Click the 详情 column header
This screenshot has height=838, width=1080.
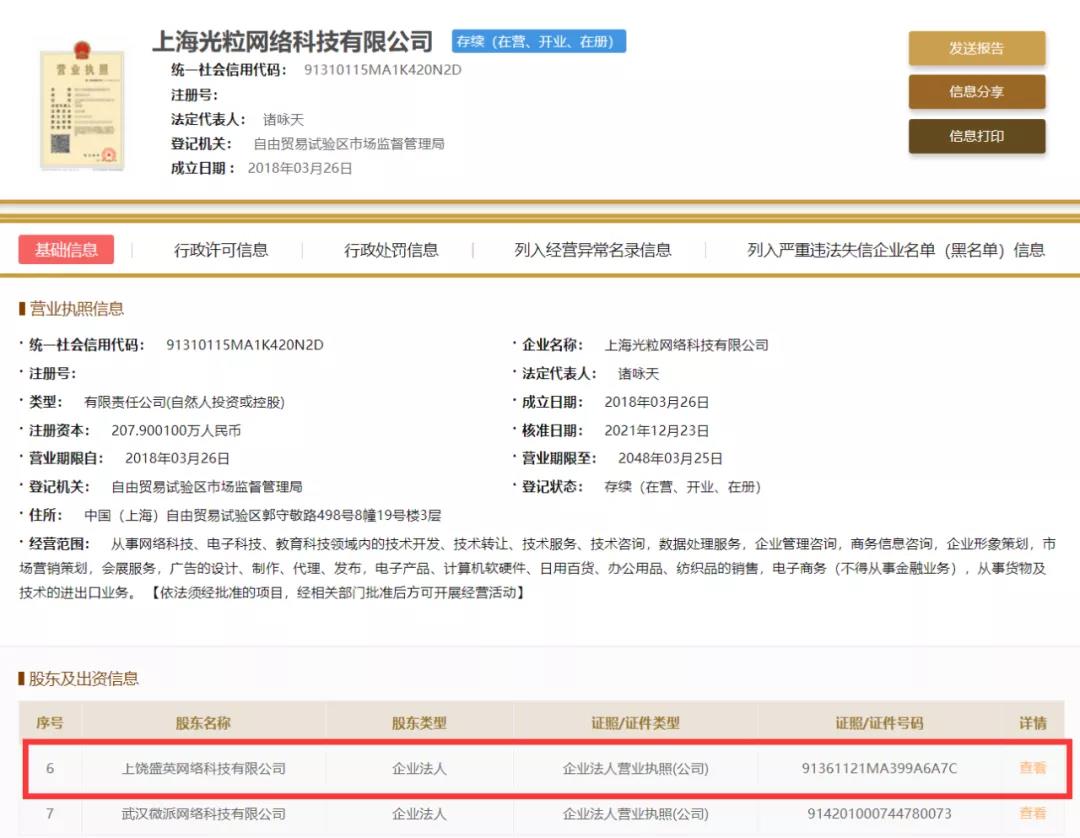click(x=1033, y=723)
